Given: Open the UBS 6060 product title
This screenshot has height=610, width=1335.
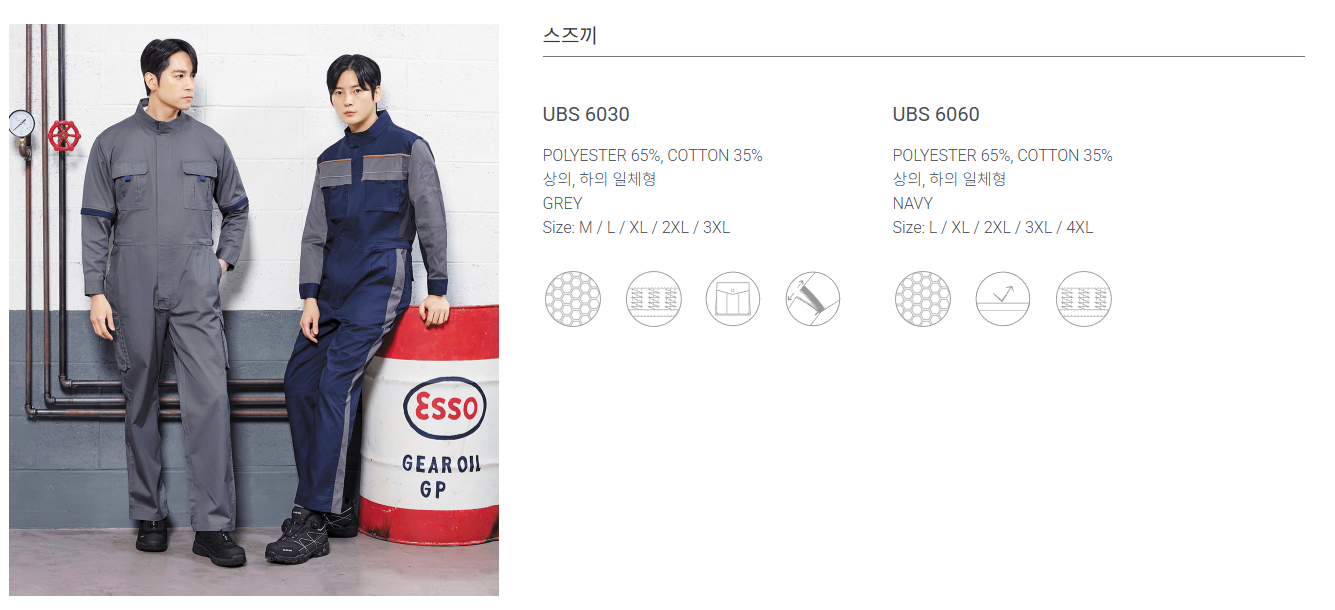Looking at the screenshot, I should coord(936,114).
